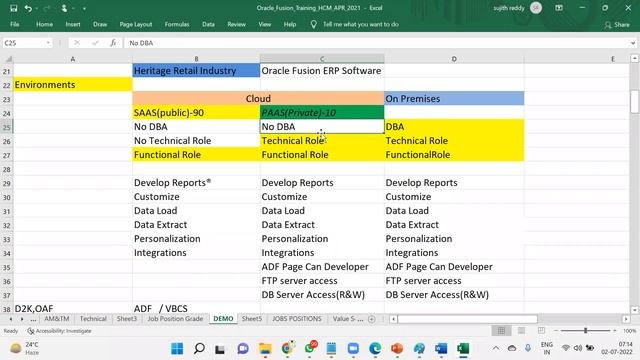Click the SAAS(public)-90 cell
Screen dimensions: 640x360
(196, 113)
